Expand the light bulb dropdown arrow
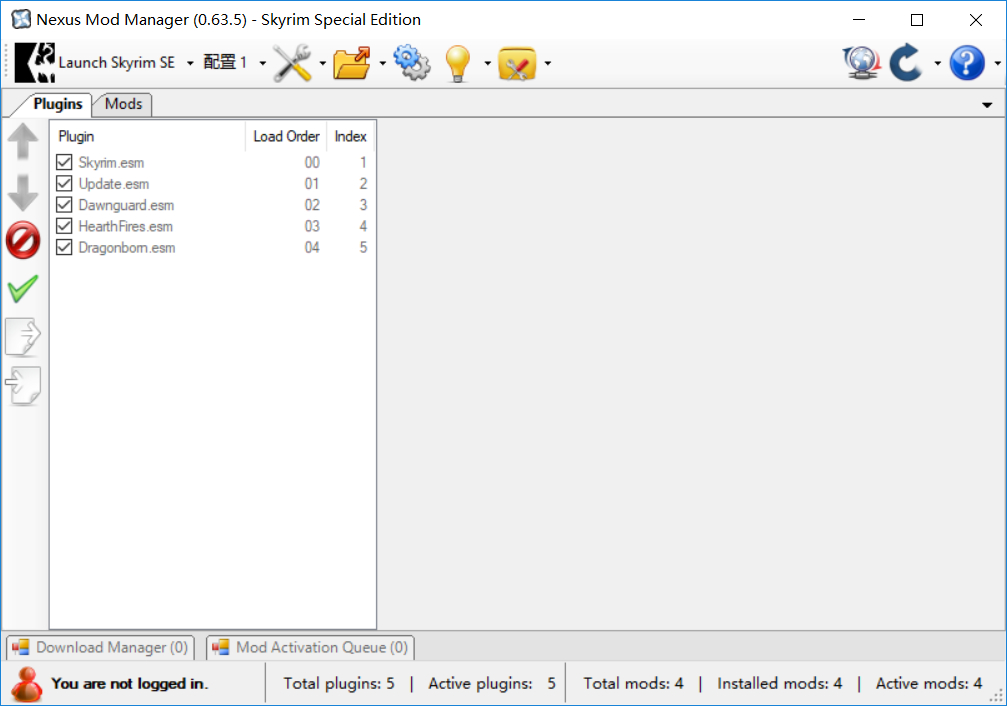The height and width of the screenshot is (706, 1007). click(487, 63)
